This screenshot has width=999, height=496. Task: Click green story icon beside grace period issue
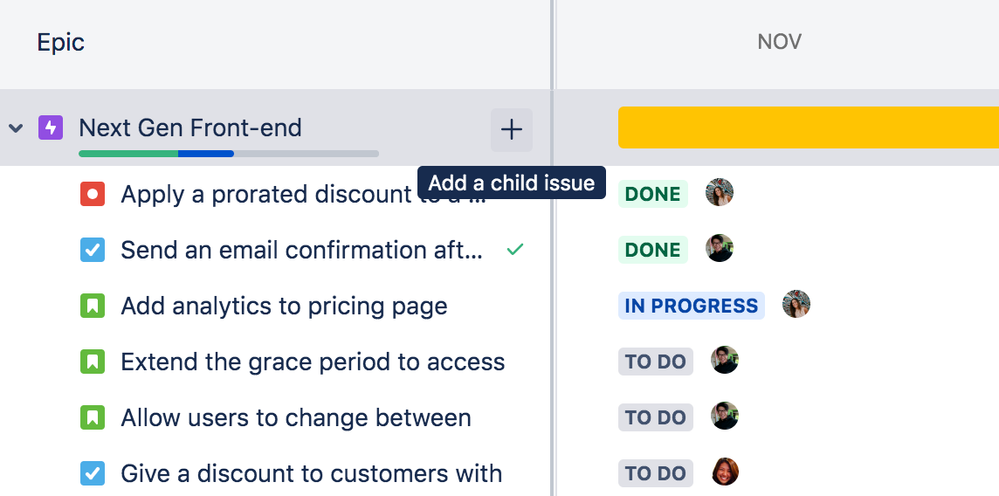pos(92,361)
